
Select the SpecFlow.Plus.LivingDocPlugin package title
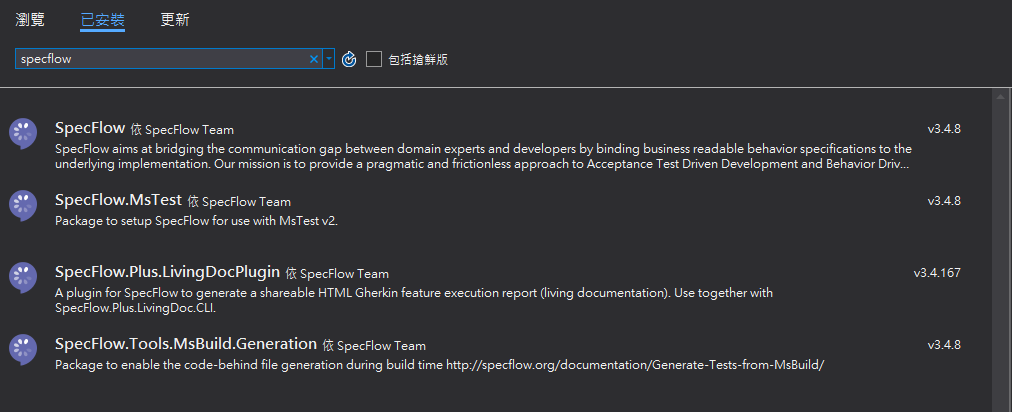[167, 272]
